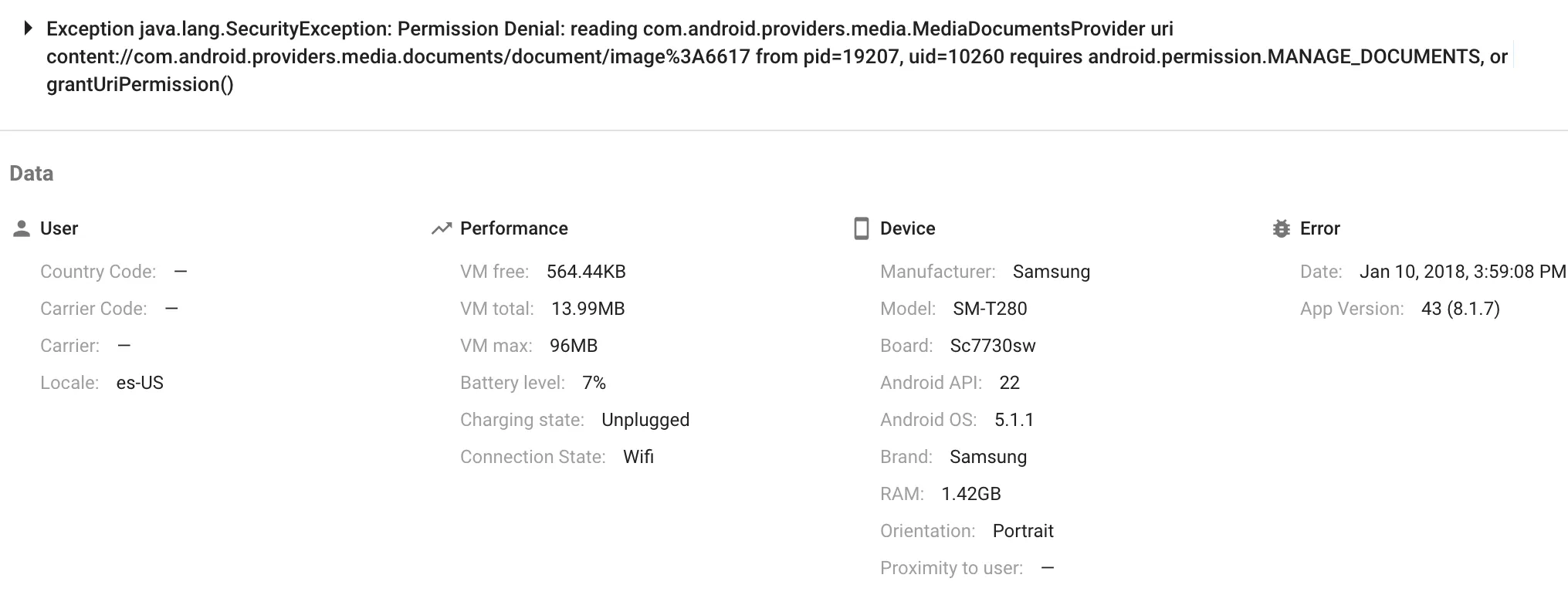
Task: Select the es-US locale value
Action: [x=140, y=383]
